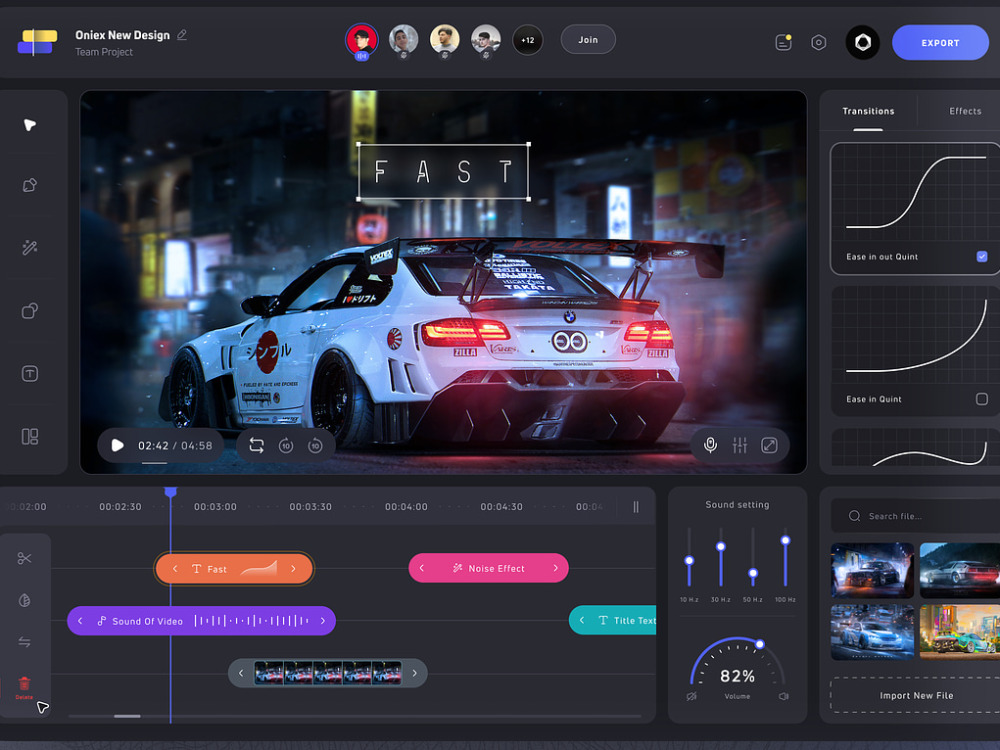Click right chevron on Fast clip
The width and height of the screenshot is (1000, 750).
click(293, 568)
